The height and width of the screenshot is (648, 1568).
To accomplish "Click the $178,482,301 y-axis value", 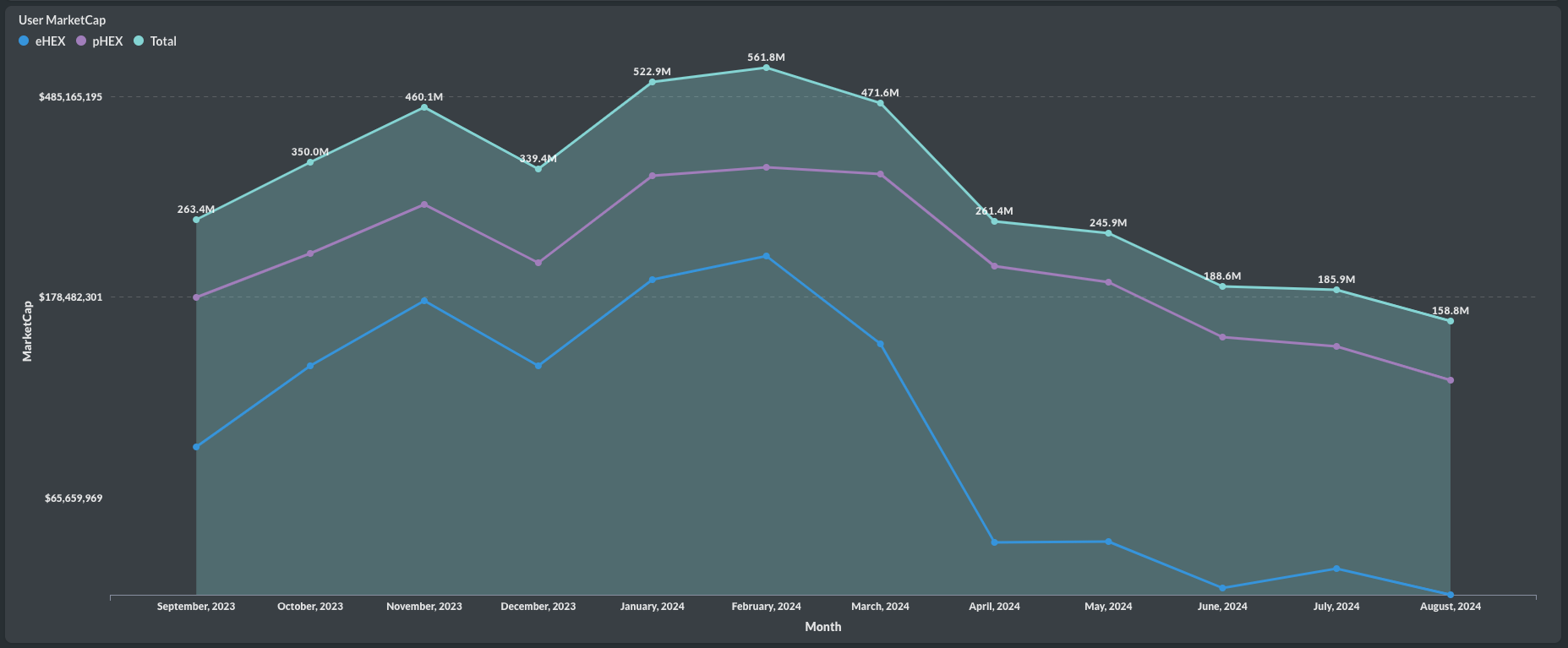I will pyautogui.click(x=71, y=297).
